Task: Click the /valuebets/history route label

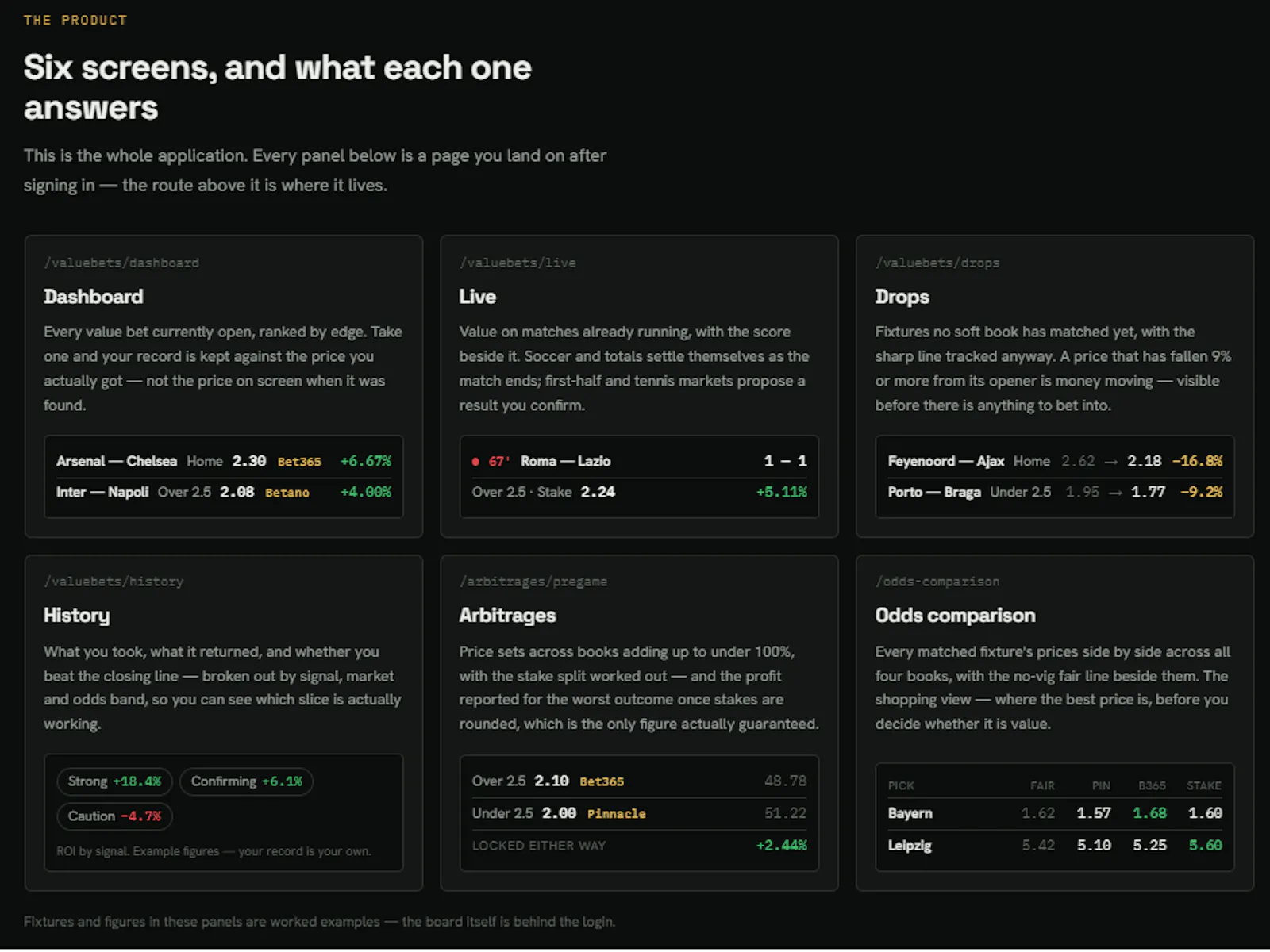Action: (114, 582)
